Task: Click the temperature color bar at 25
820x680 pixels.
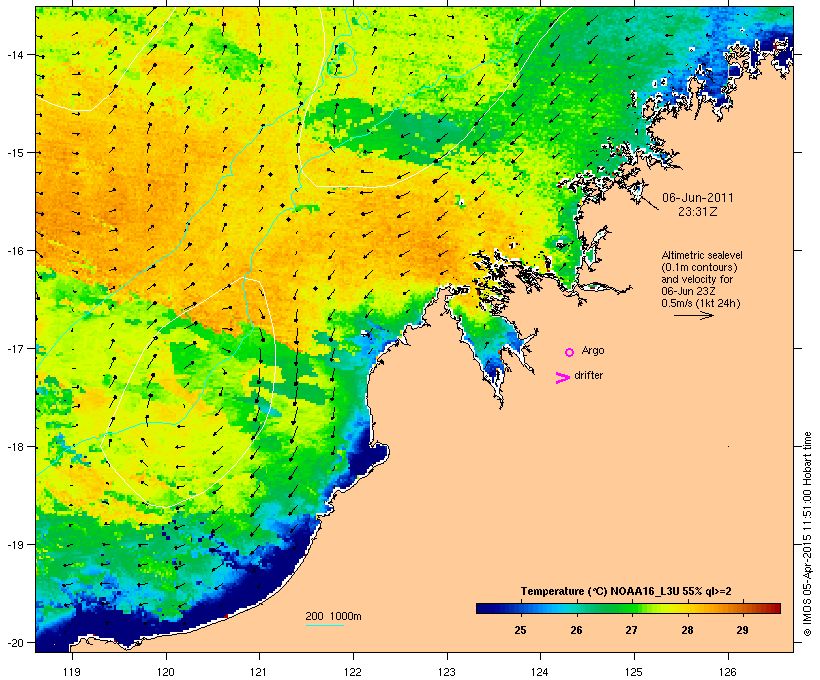Action: [520, 608]
